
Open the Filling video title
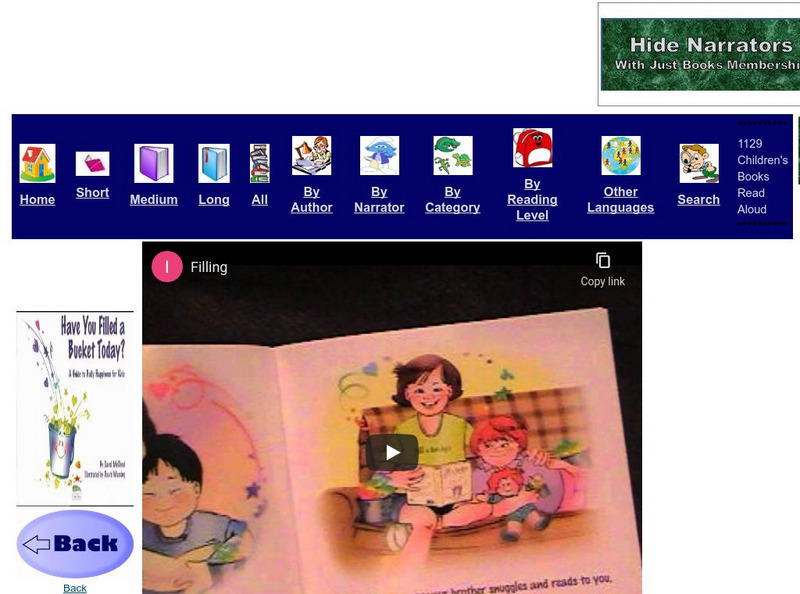click(210, 267)
